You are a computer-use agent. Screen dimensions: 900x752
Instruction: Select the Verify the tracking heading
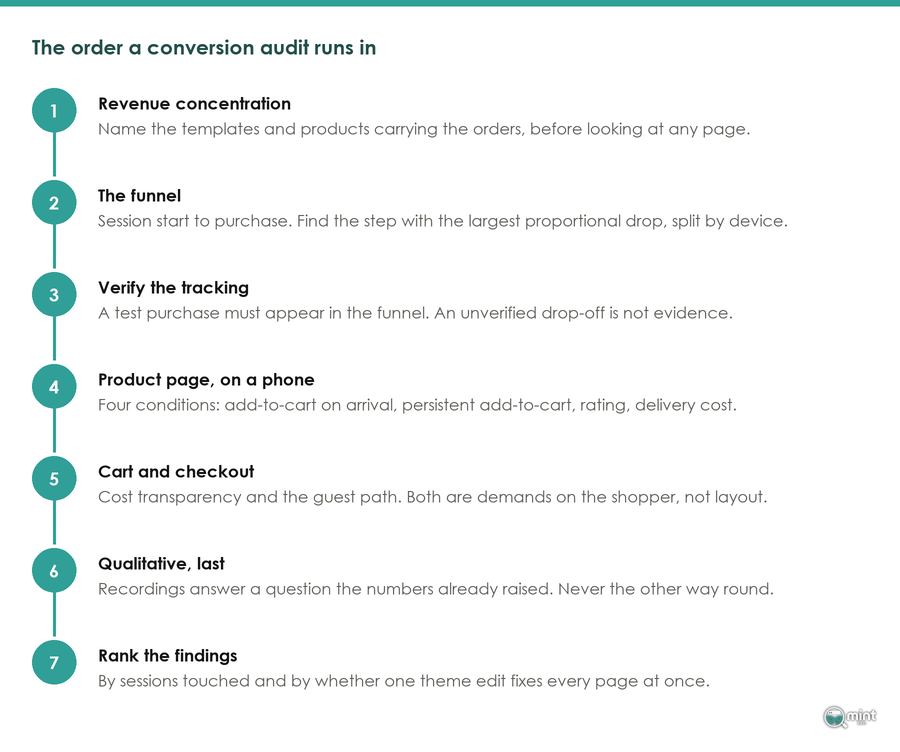coord(173,288)
